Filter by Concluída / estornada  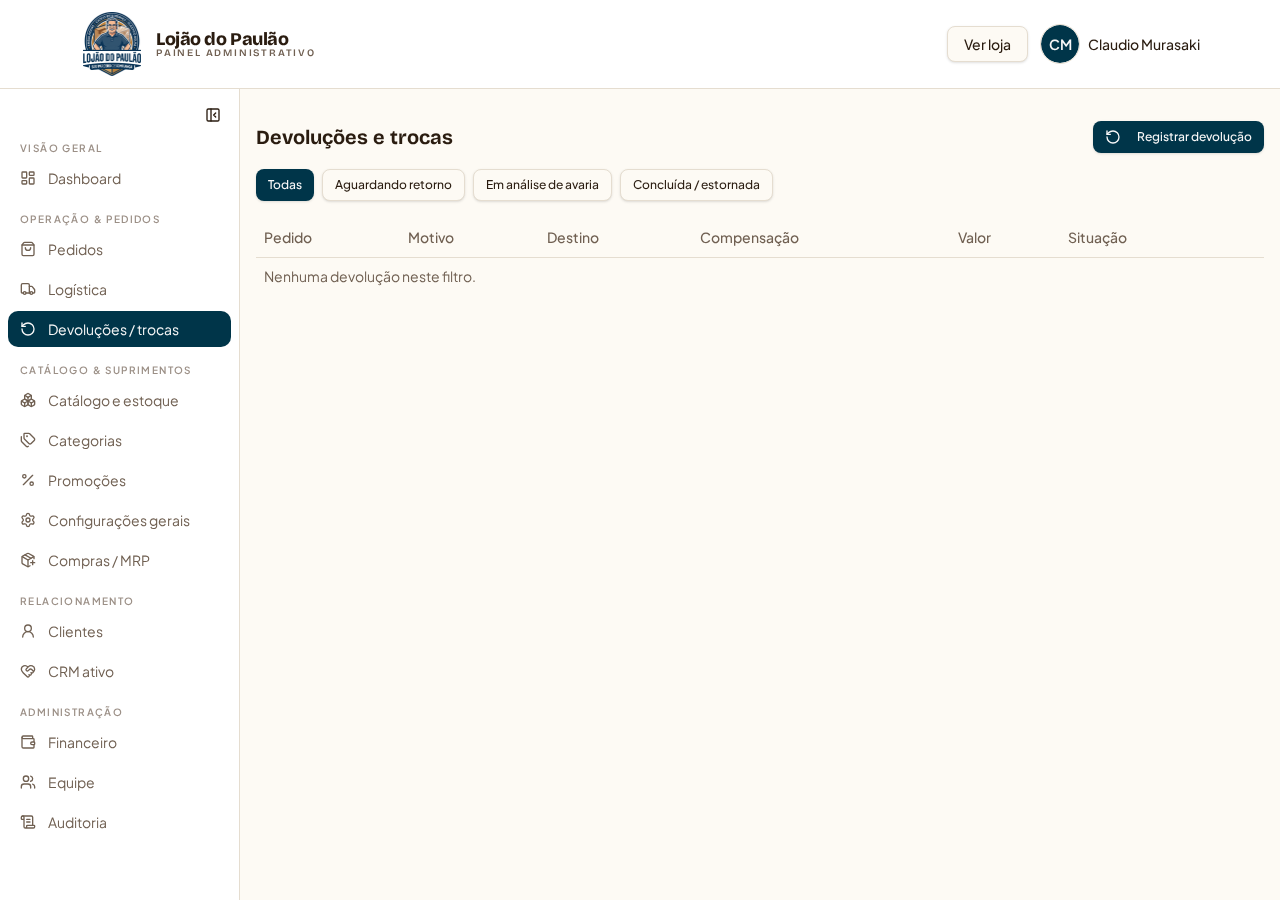pyautogui.click(x=696, y=185)
